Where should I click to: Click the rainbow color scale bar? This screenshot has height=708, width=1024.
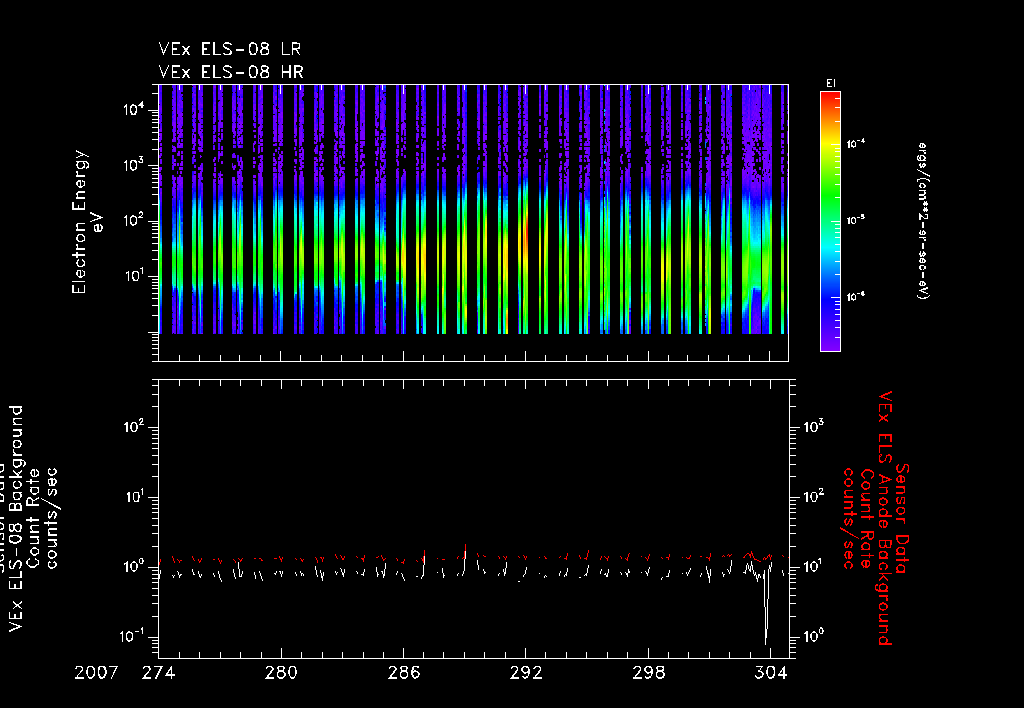click(829, 221)
